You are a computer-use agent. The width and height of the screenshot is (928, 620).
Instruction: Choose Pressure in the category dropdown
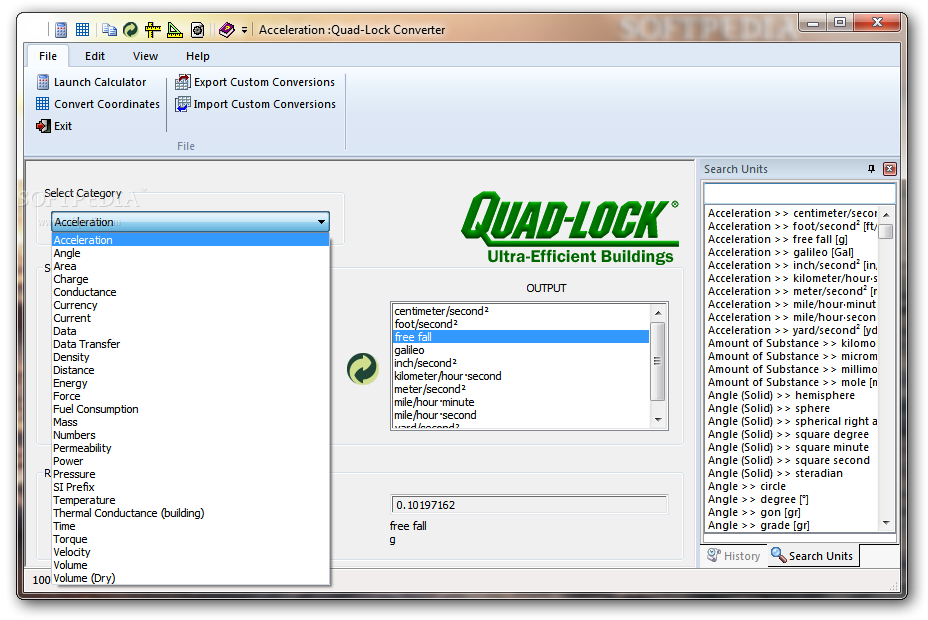tap(191, 474)
